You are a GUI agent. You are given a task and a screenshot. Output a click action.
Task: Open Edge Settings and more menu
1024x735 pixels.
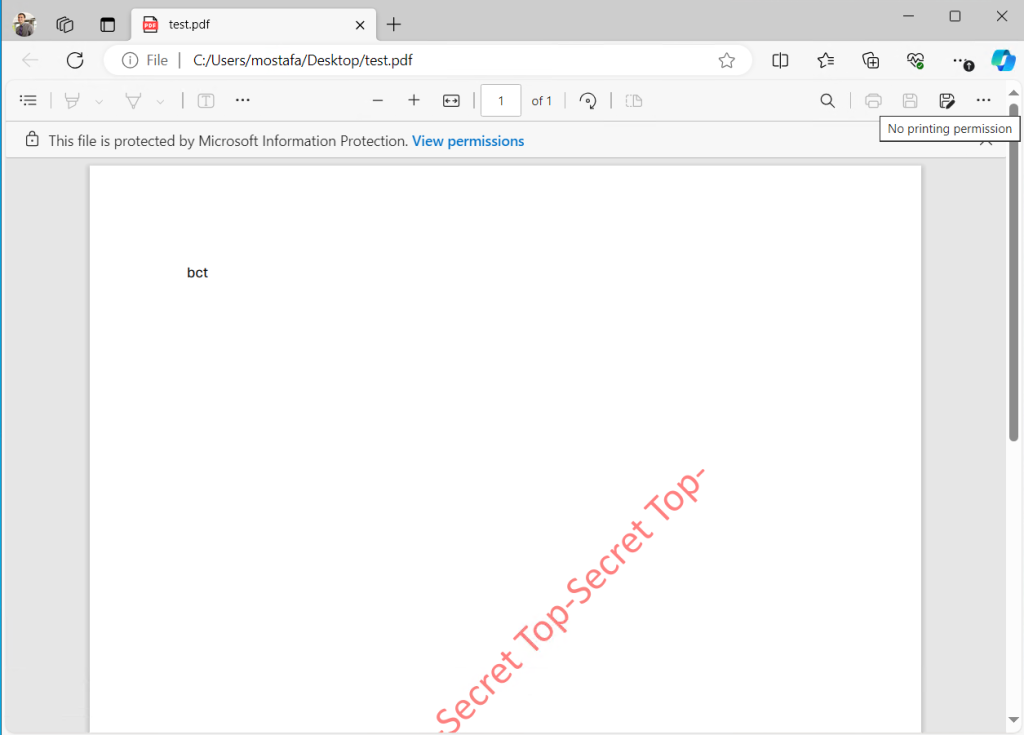coord(961,61)
